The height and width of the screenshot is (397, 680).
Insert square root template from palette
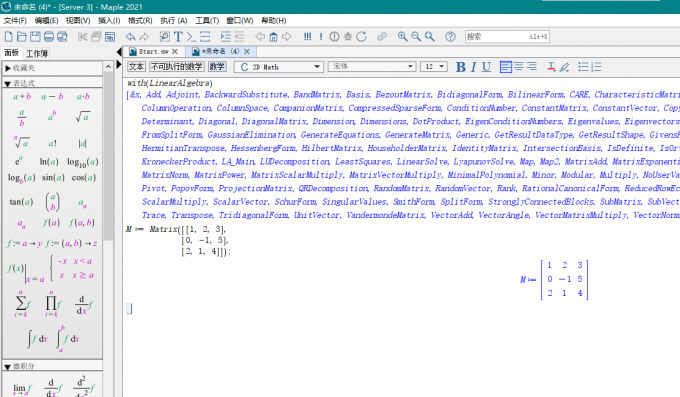(x=82, y=117)
